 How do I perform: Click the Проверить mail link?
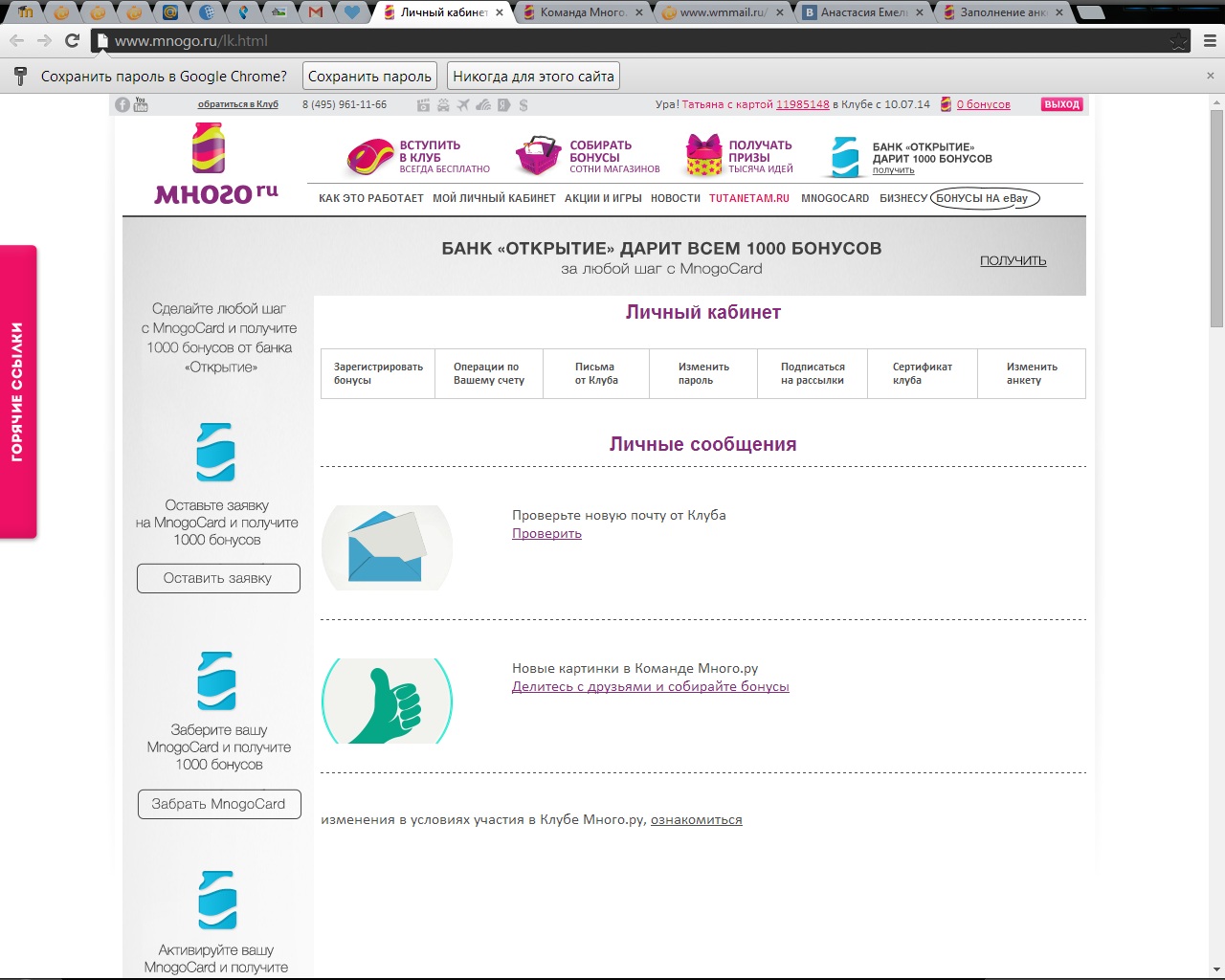546,534
